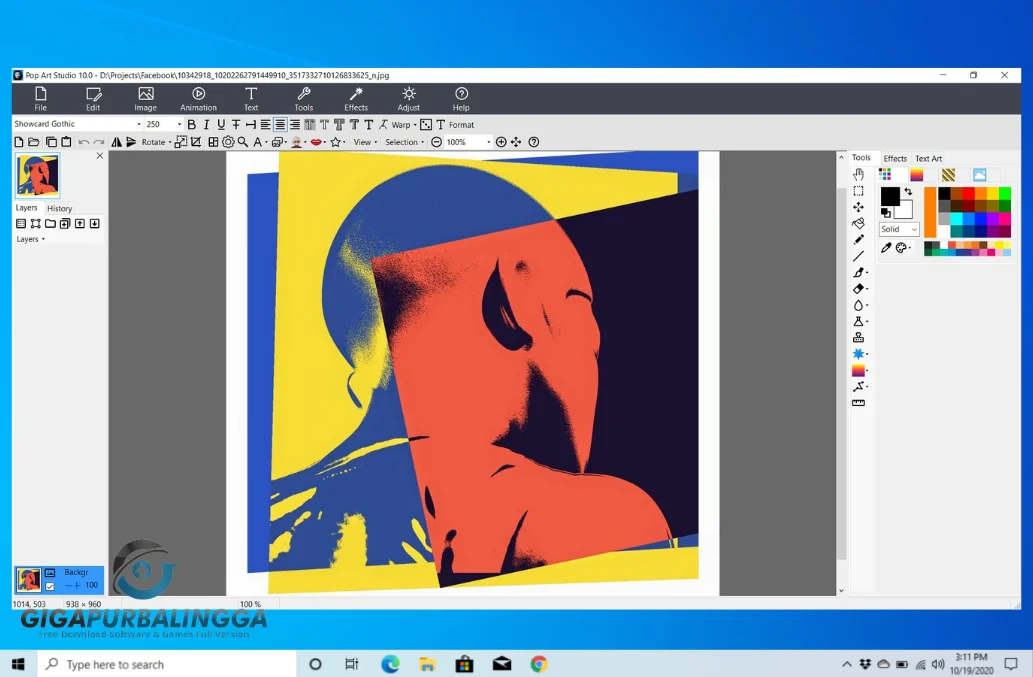Image resolution: width=1033 pixels, height=677 pixels.
Task: Click the Paste clipboard icon
Action: point(66,142)
